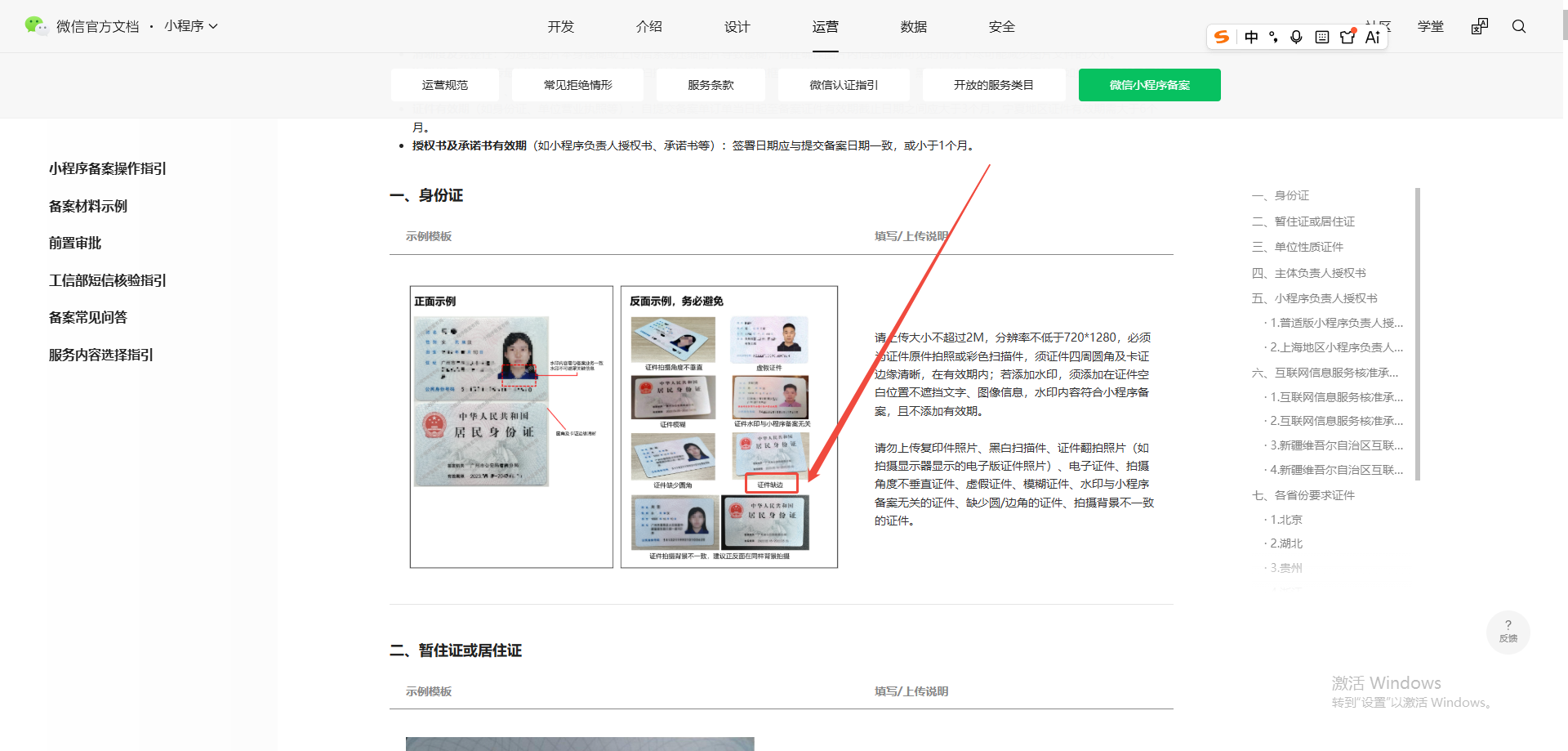Open the search magnifier icon
The width and height of the screenshot is (1568, 751).
[1519, 26]
